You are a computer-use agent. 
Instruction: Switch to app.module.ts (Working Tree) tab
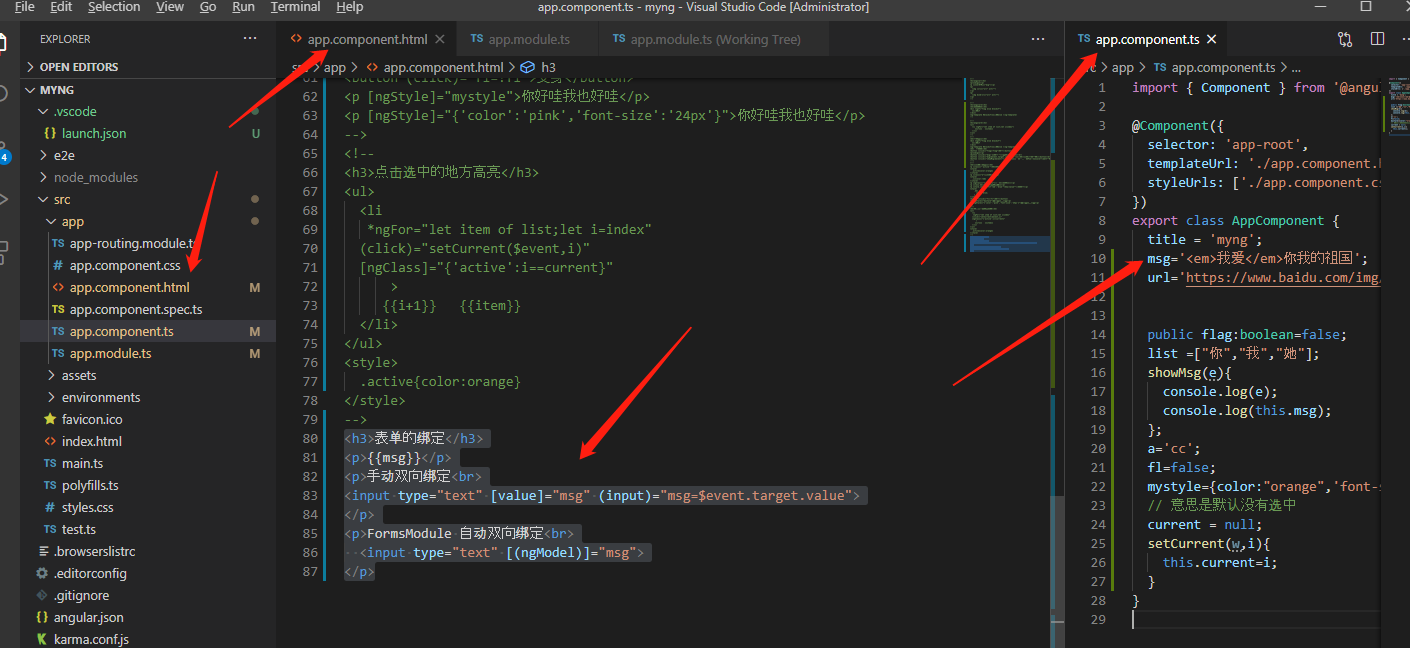point(714,39)
